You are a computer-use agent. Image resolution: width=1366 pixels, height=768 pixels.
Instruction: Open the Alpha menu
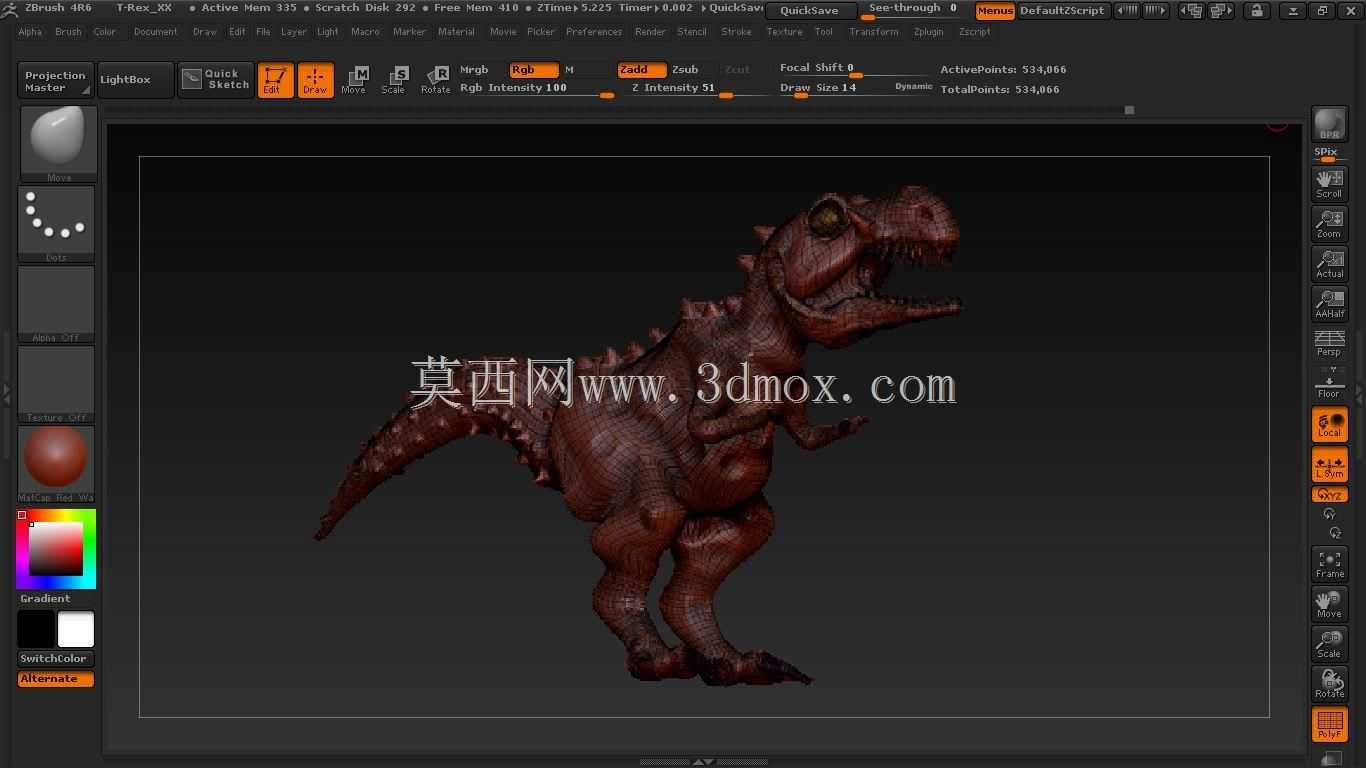click(x=30, y=32)
